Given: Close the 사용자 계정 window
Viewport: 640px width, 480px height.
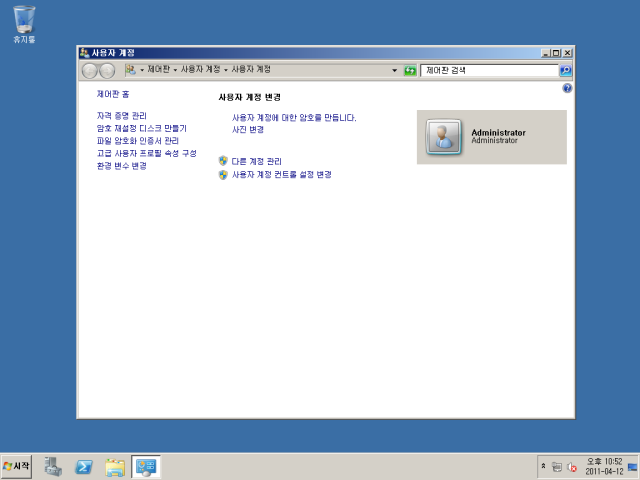Looking at the screenshot, I should [x=567, y=53].
